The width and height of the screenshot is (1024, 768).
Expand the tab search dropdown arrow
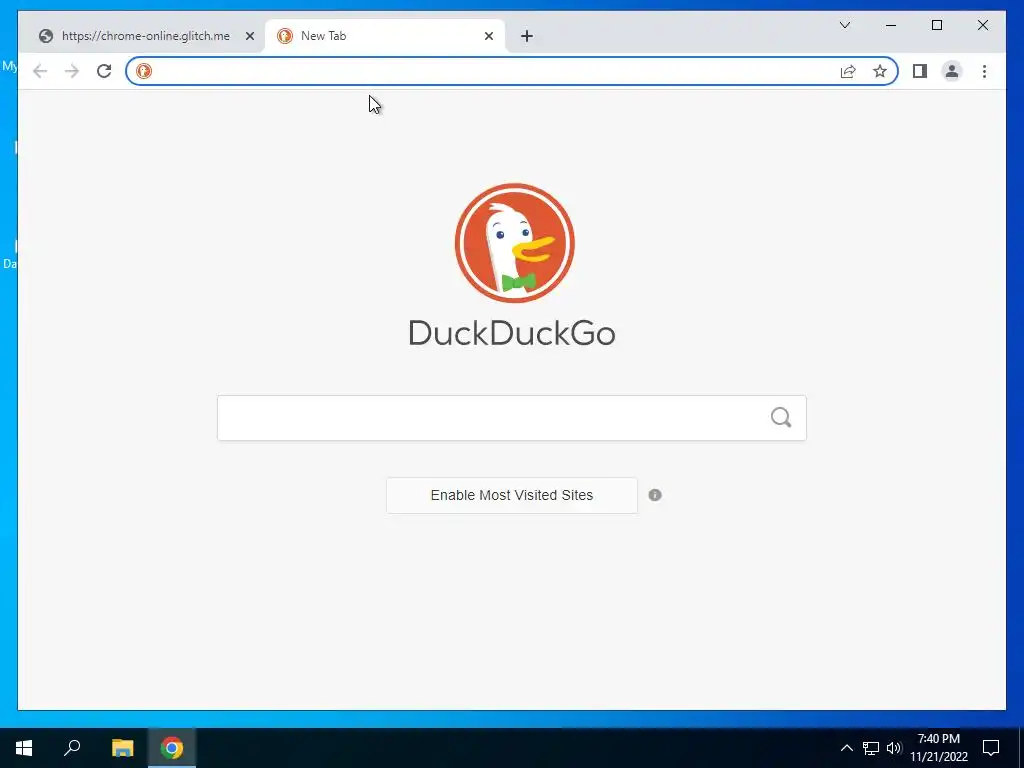tap(845, 25)
